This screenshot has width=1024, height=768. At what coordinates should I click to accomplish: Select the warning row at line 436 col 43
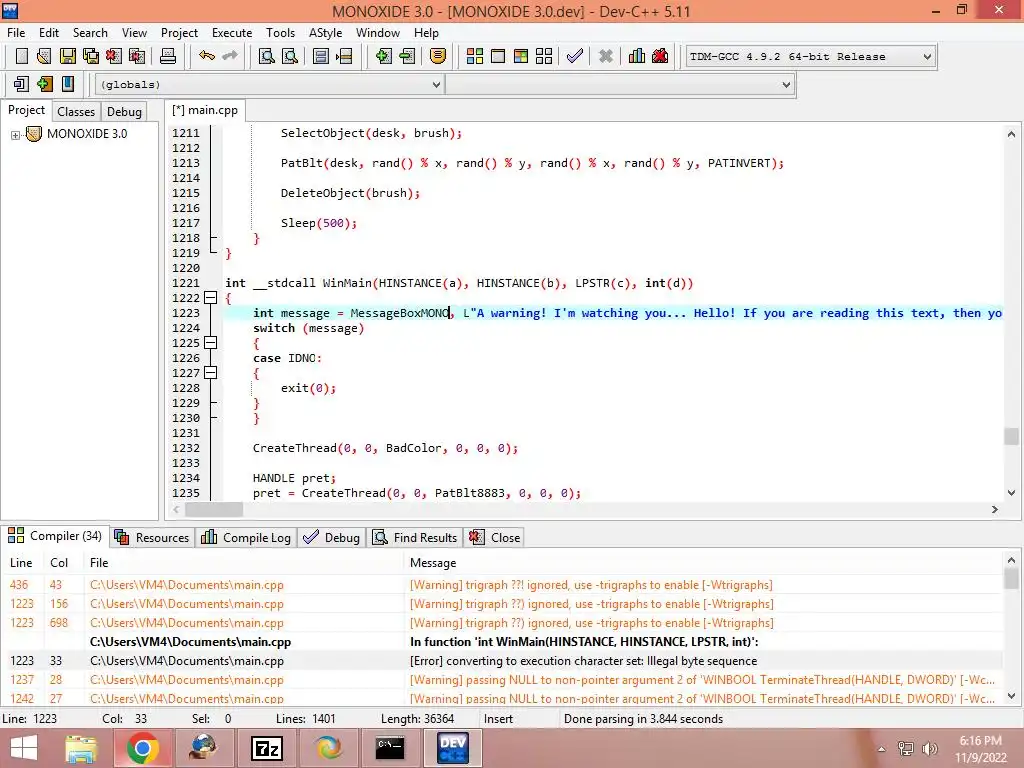[502, 585]
